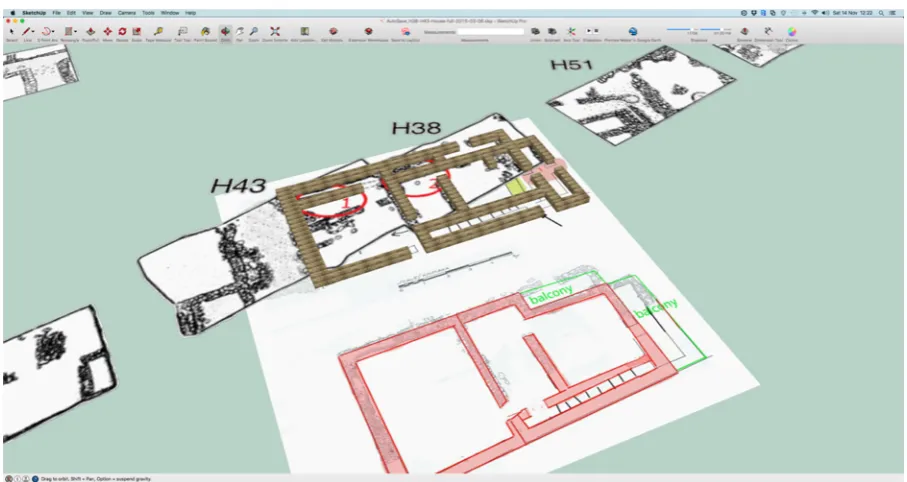Screen dimensions: 907x482
Task: Activate the Push/Pull tool
Action: coord(90,32)
